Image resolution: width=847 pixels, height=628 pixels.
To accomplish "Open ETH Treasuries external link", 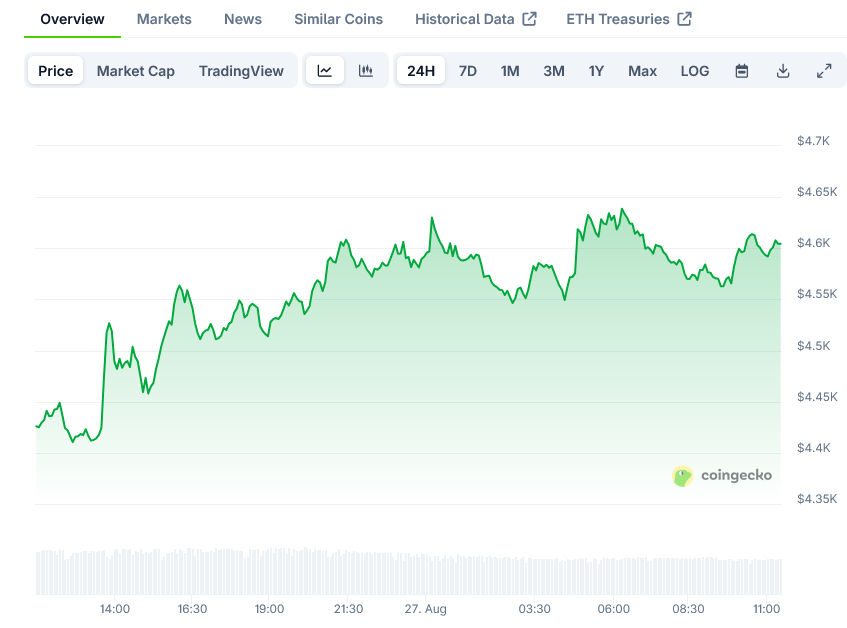I will [x=629, y=19].
